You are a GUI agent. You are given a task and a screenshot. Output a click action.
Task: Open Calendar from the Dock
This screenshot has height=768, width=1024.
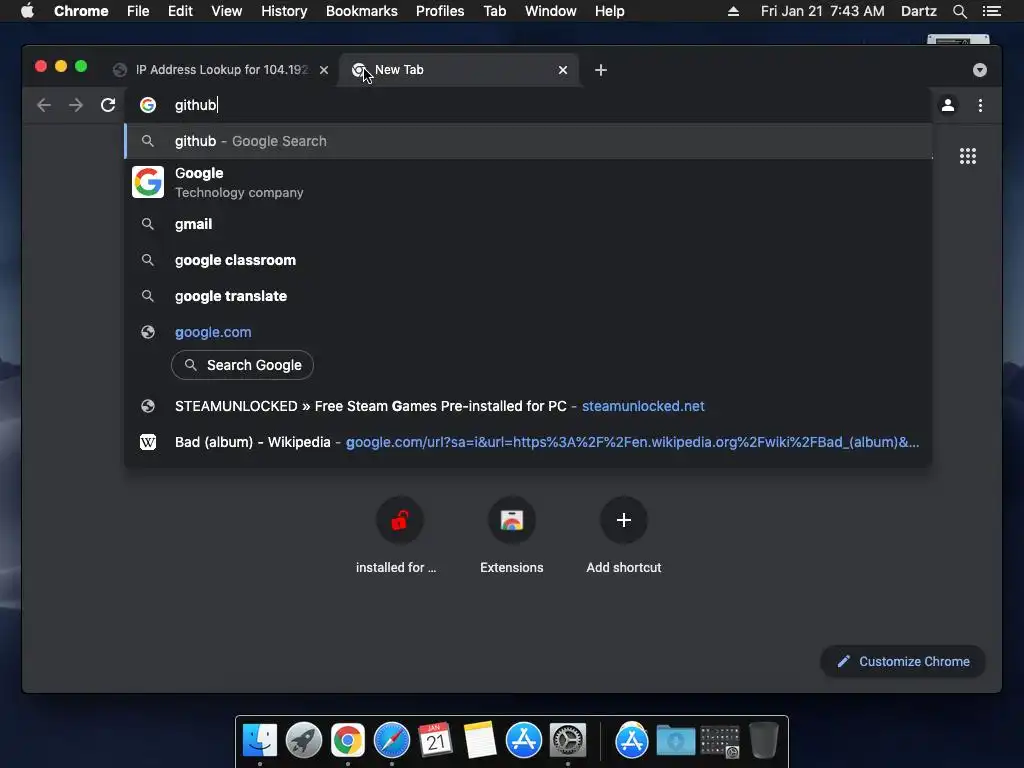click(x=436, y=741)
